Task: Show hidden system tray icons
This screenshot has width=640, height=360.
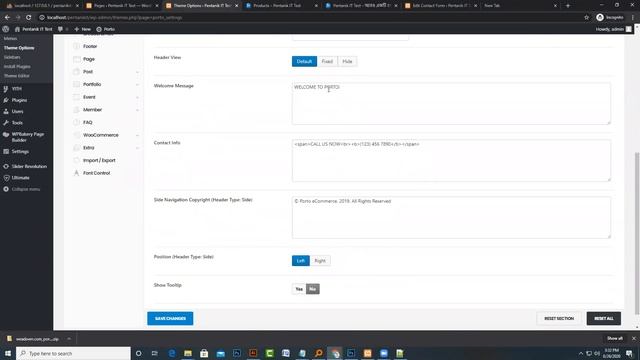Action: (580, 353)
